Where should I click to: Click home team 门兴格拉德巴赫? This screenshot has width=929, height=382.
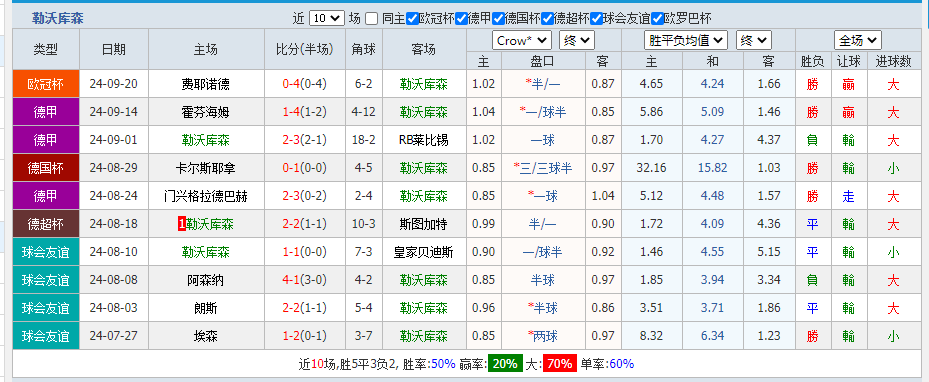206,196
